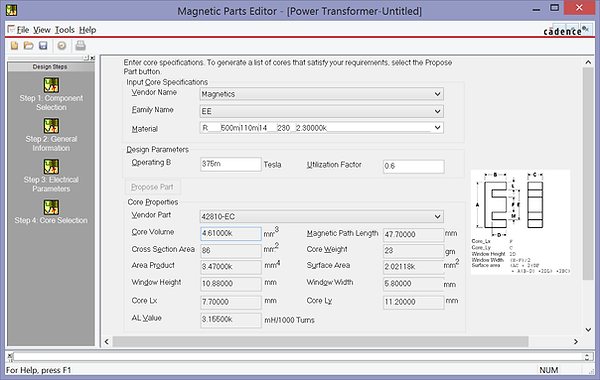The height and width of the screenshot is (380, 600).
Task: Click the Core Ly field
Action: (x=414, y=302)
